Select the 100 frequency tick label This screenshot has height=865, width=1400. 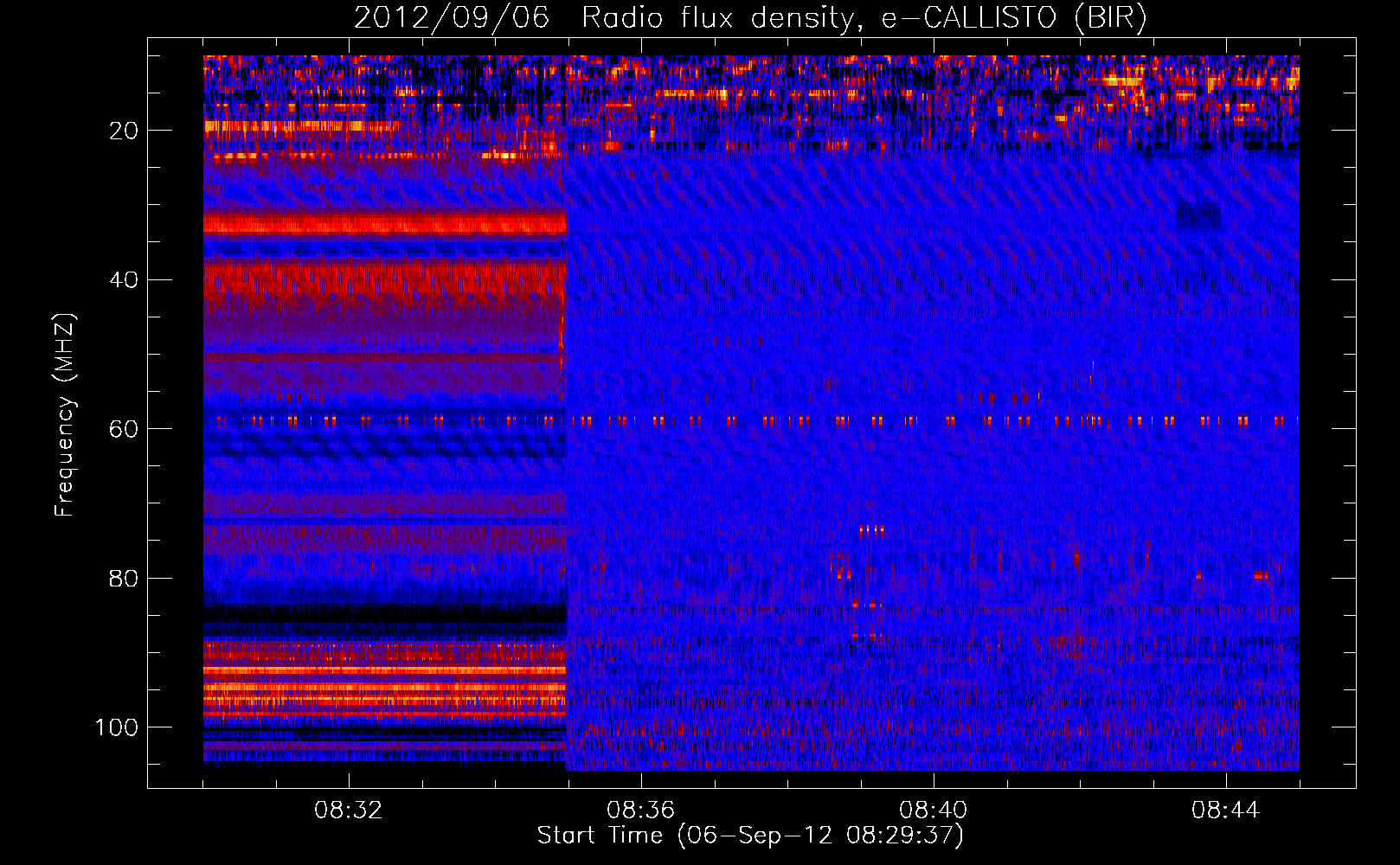pyautogui.click(x=117, y=727)
